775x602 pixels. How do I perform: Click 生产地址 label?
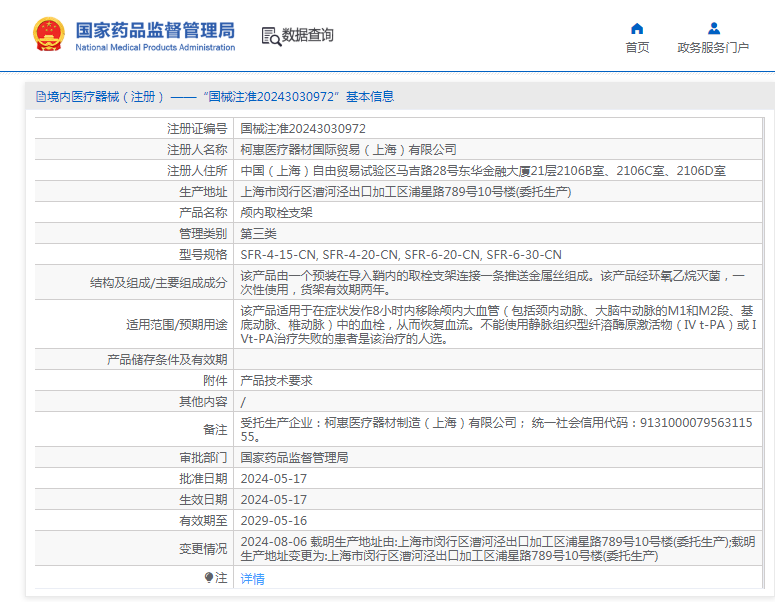pos(203,191)
